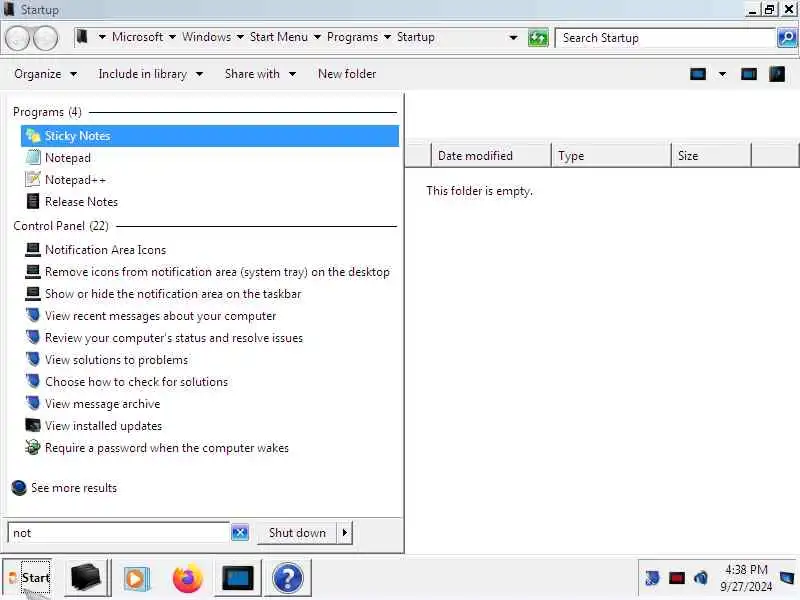This screenshot has height=600, width=800.
Task: Click the Shut down button
Action: (297, 533)
